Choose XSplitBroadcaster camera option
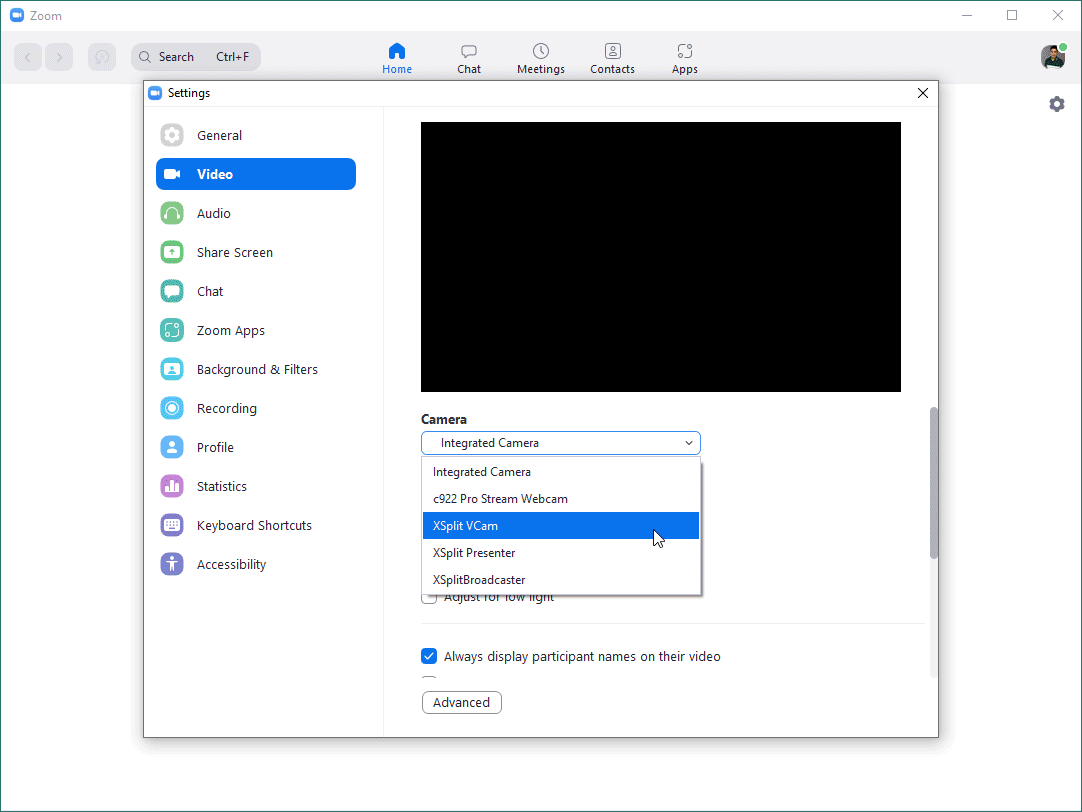 tap(561, 580)
